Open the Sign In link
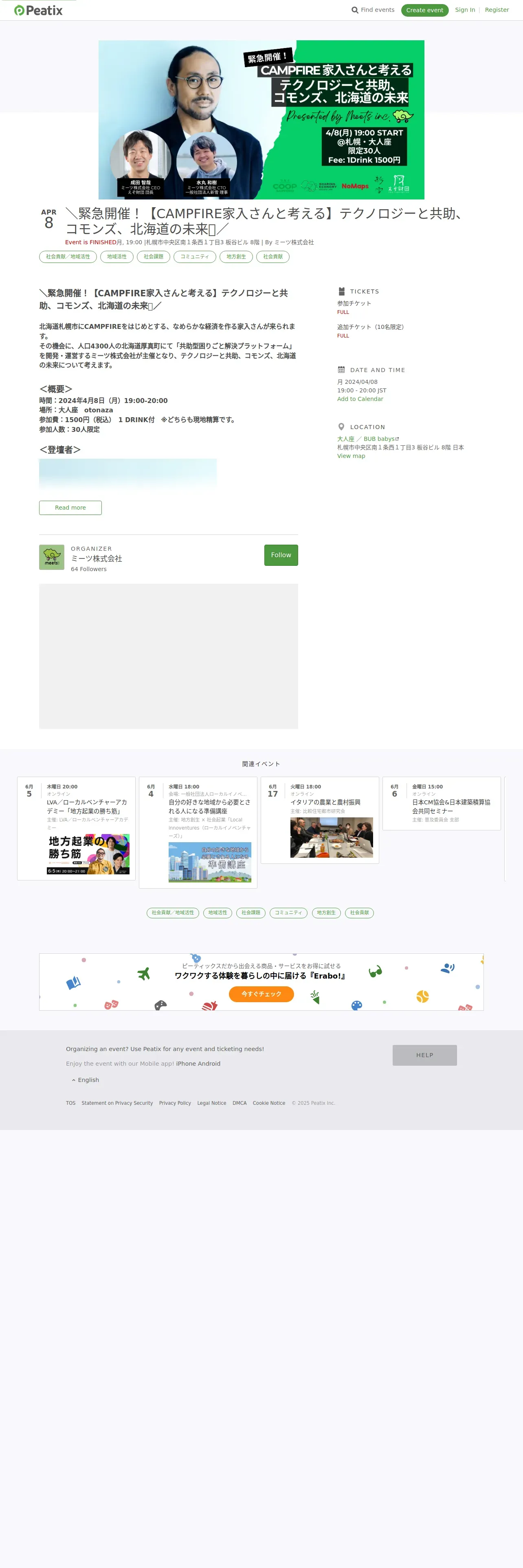 point(465,10)
